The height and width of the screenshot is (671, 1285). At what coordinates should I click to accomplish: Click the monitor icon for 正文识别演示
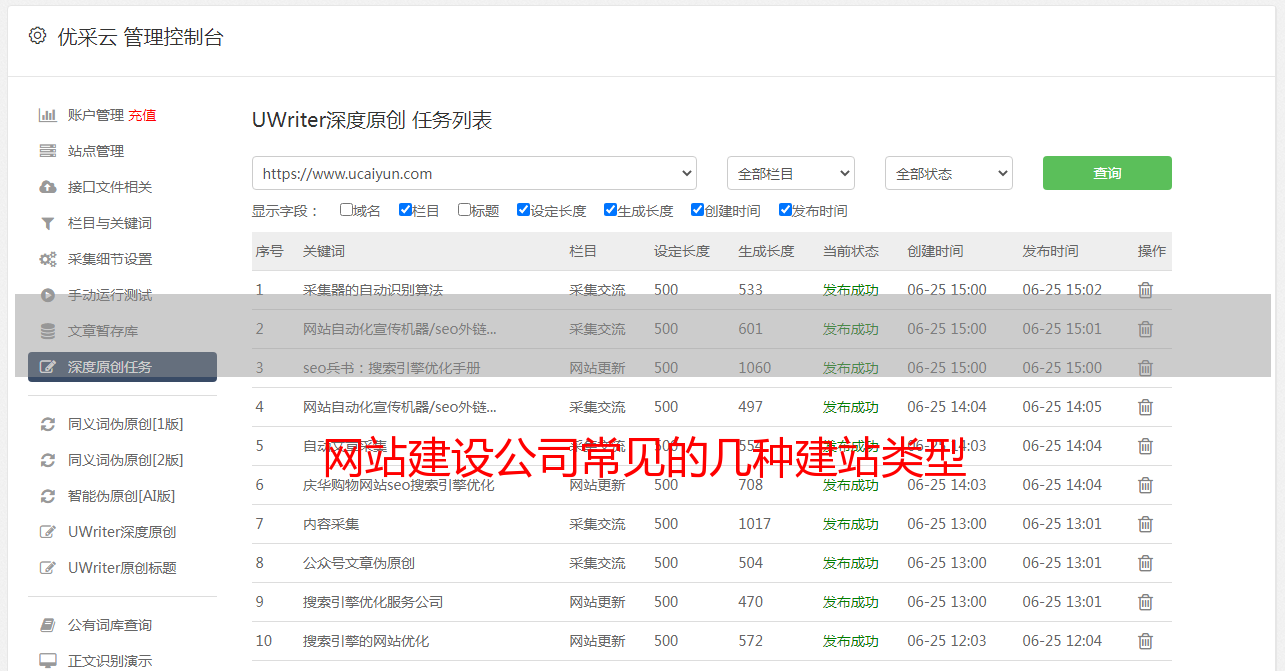click(x=47, y=661)
